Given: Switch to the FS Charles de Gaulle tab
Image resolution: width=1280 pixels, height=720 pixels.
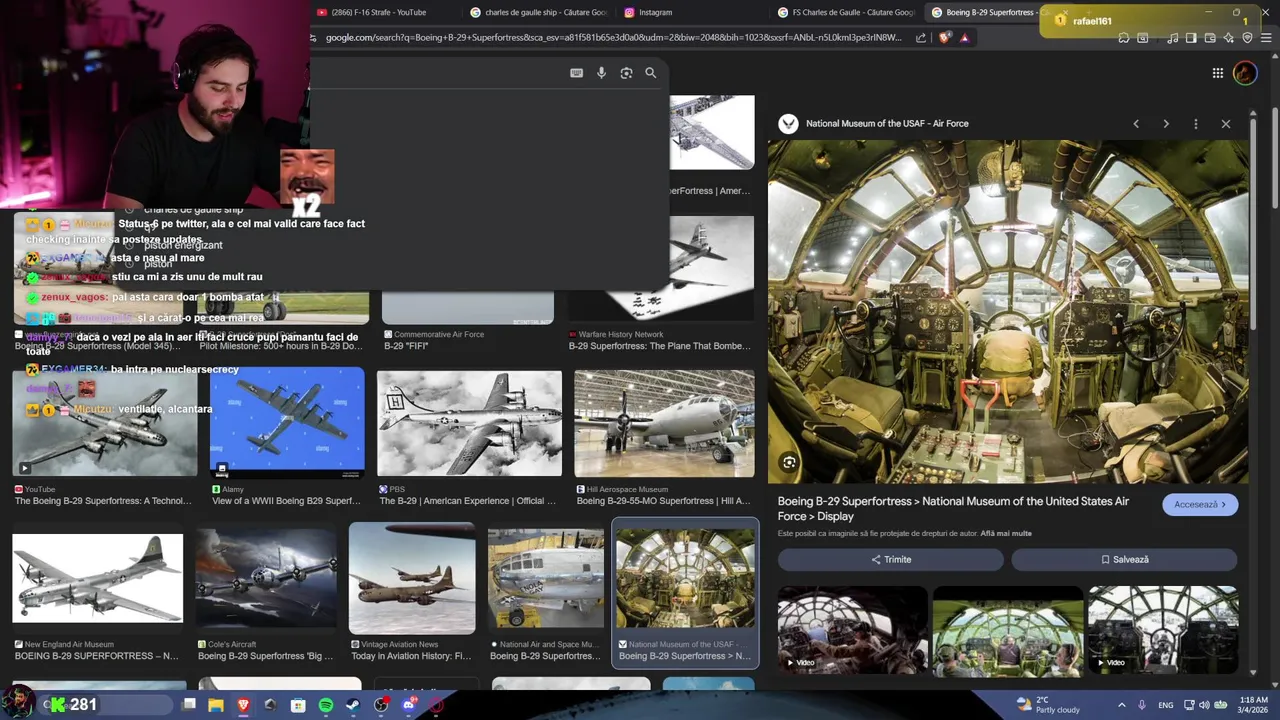Looking at the screenshot, I should [x=848, y=12].
